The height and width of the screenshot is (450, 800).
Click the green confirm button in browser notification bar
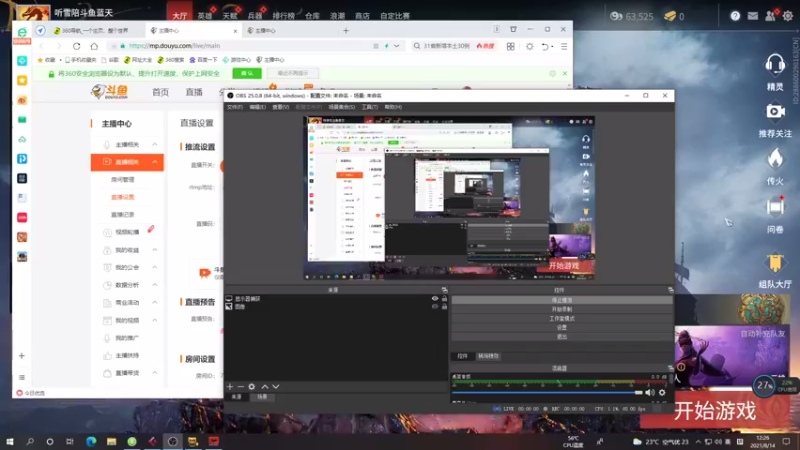point(247,73)
